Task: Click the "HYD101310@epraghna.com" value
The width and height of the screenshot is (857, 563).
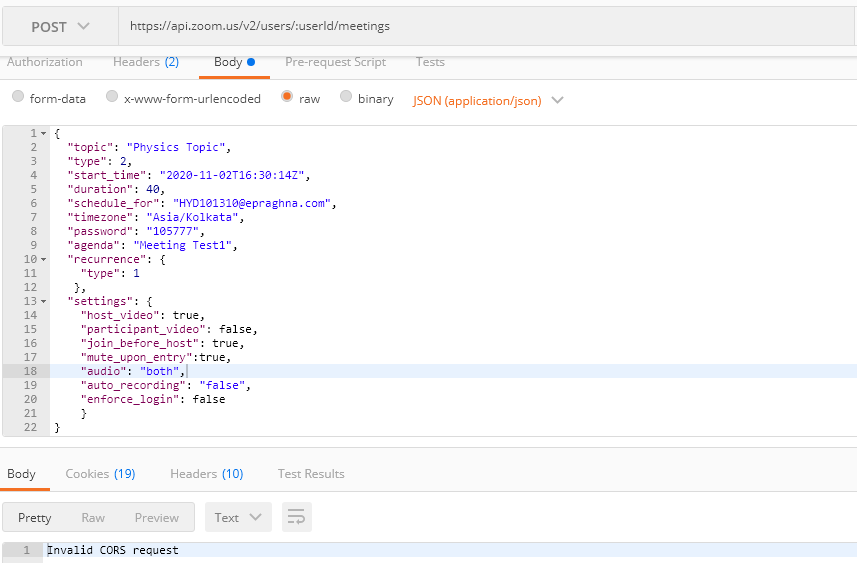Action: pyautogui.click(x=252, y=203)
